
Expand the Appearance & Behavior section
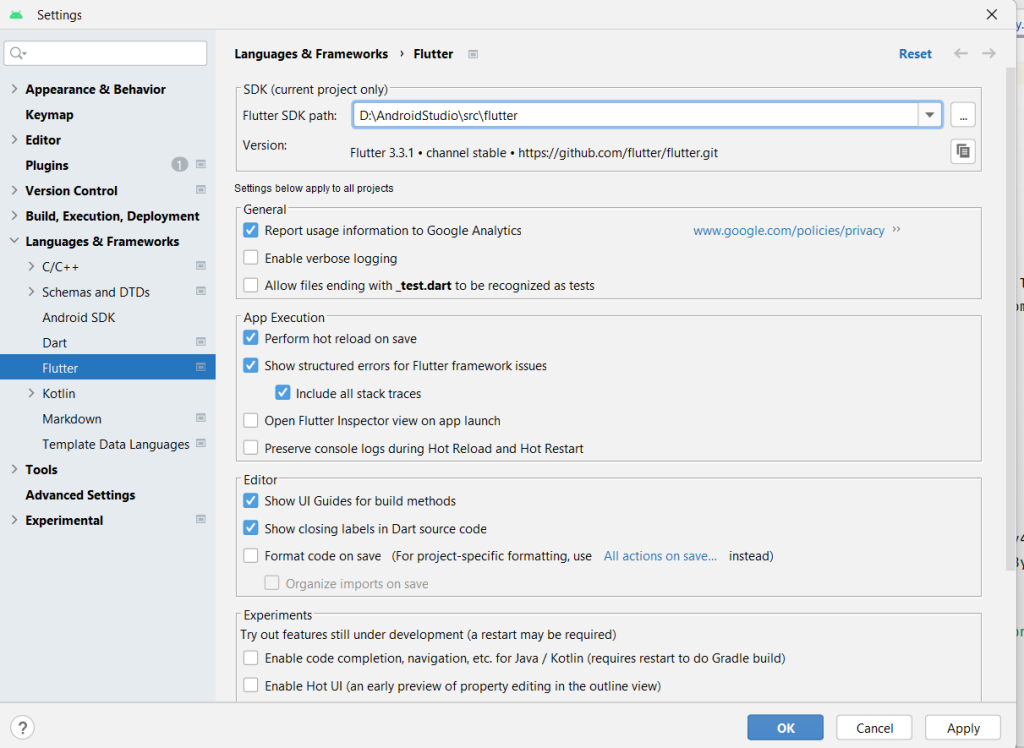14,89
